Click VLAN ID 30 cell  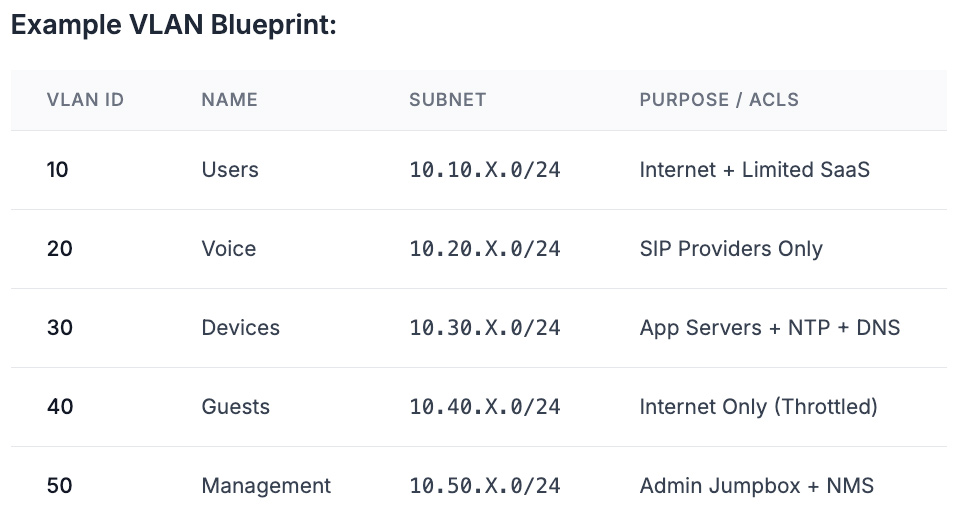(60, 328)
